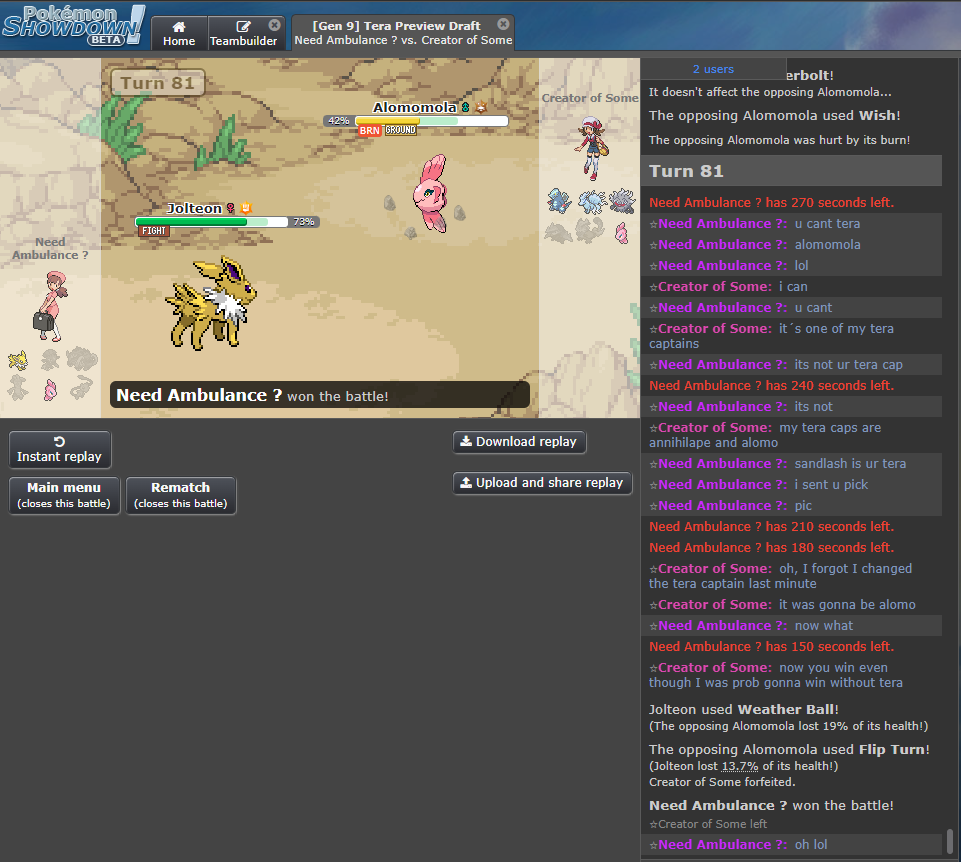Viewport: 961px width, 862px height.
Task: Click the Alolan Ninetales icon in the opponent's team
Action: pyautogui.click(x=591, y=200)
